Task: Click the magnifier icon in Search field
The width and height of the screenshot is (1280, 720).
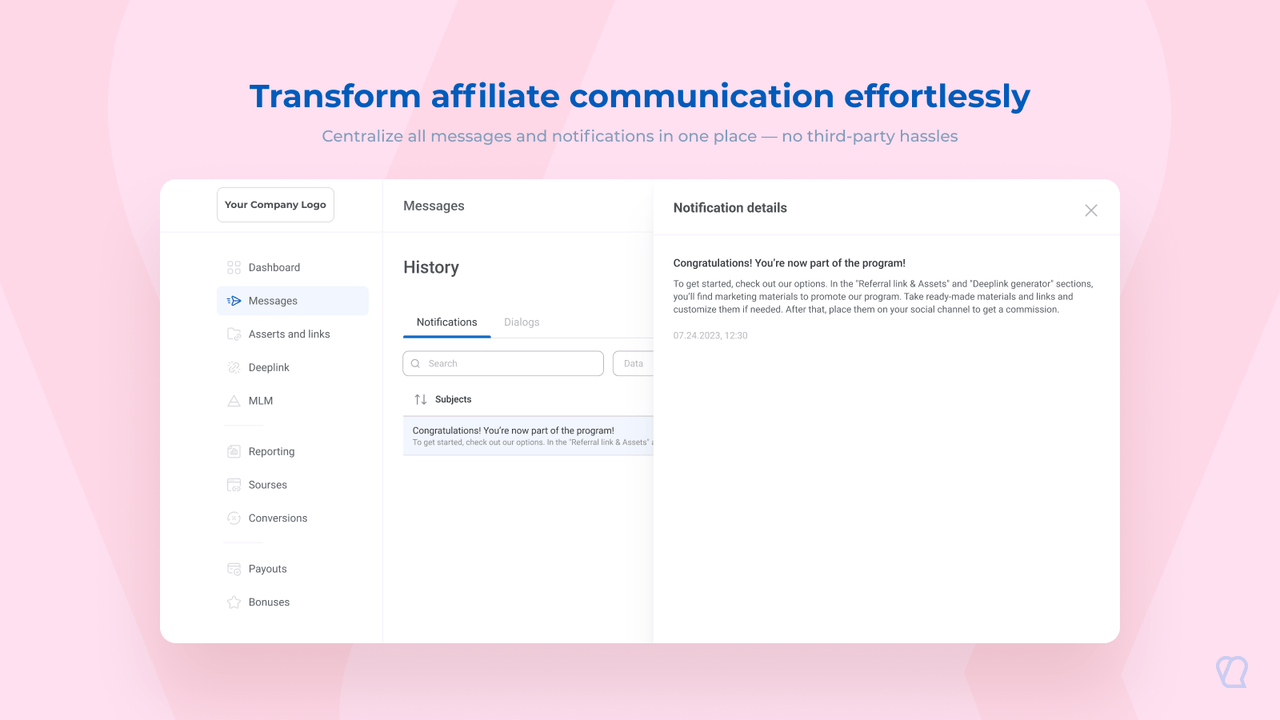Action: coord(416,363)
